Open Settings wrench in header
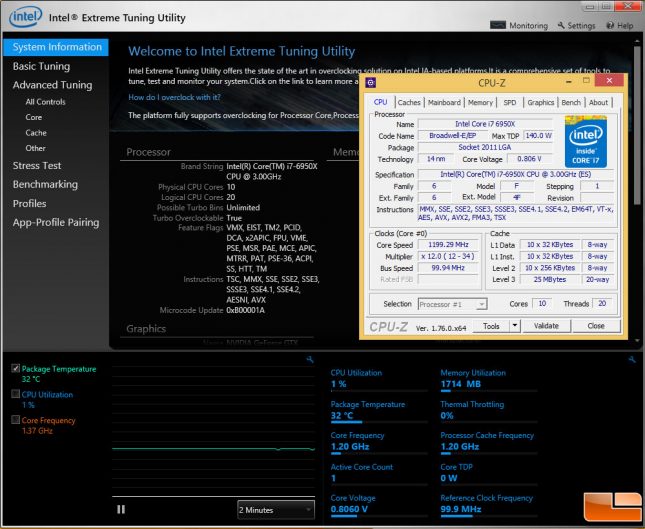 pyautogui.click(x=561, y=25)
